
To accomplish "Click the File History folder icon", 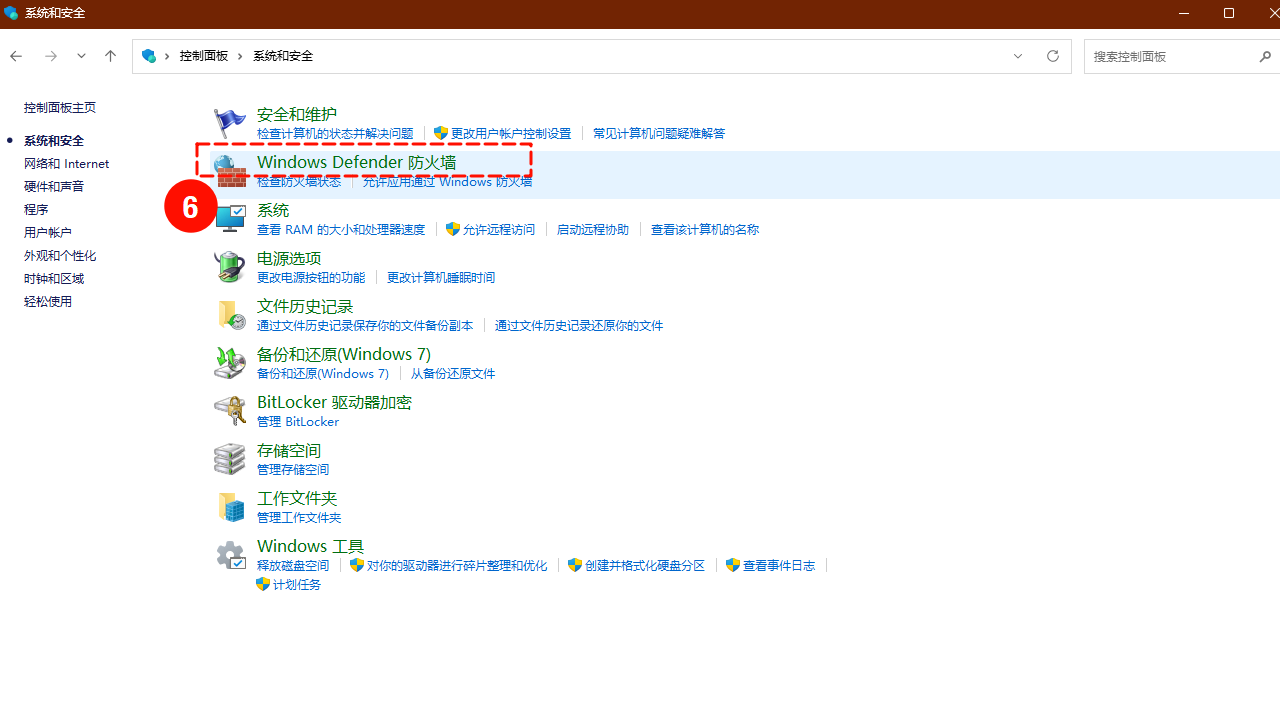I will click(230, 315).
